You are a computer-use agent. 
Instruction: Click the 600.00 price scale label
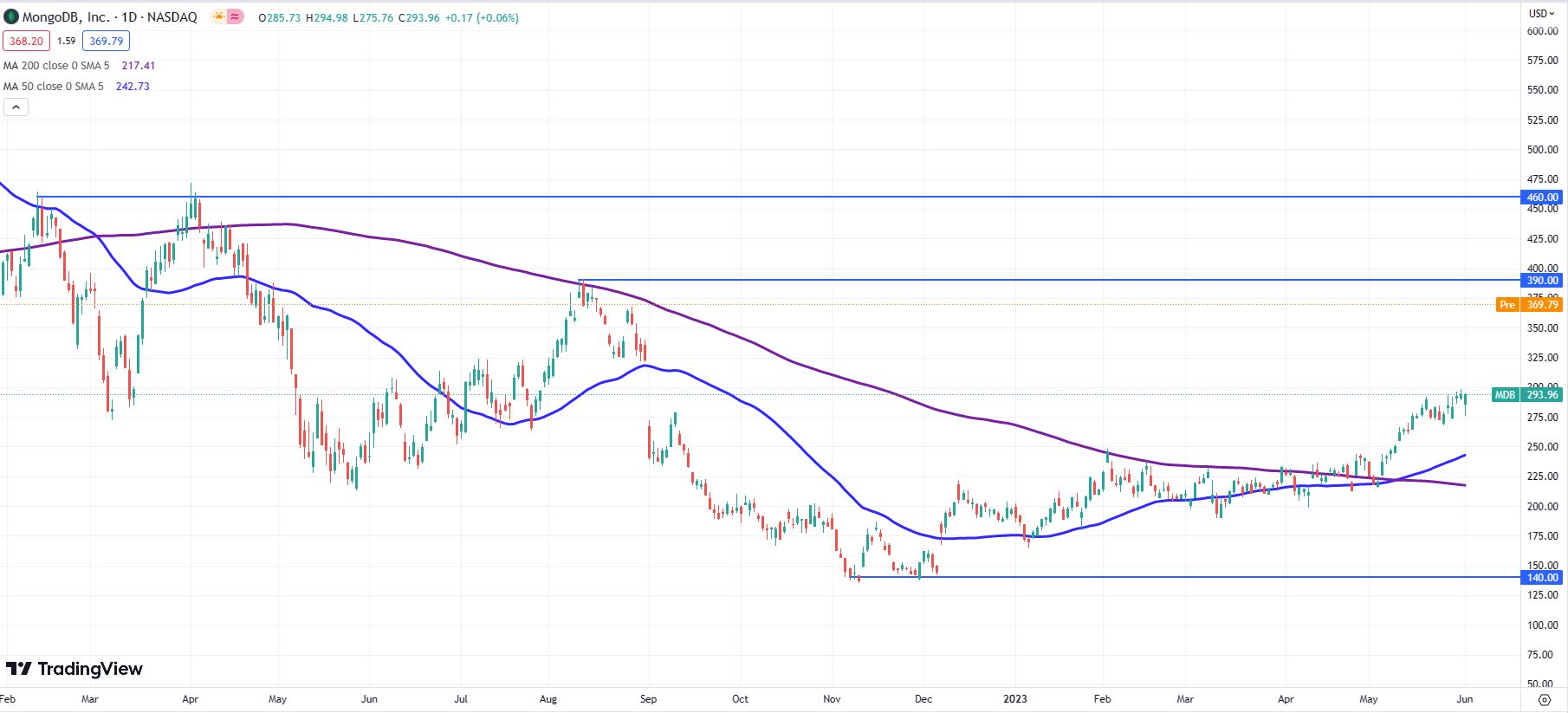click(1543, 31)
